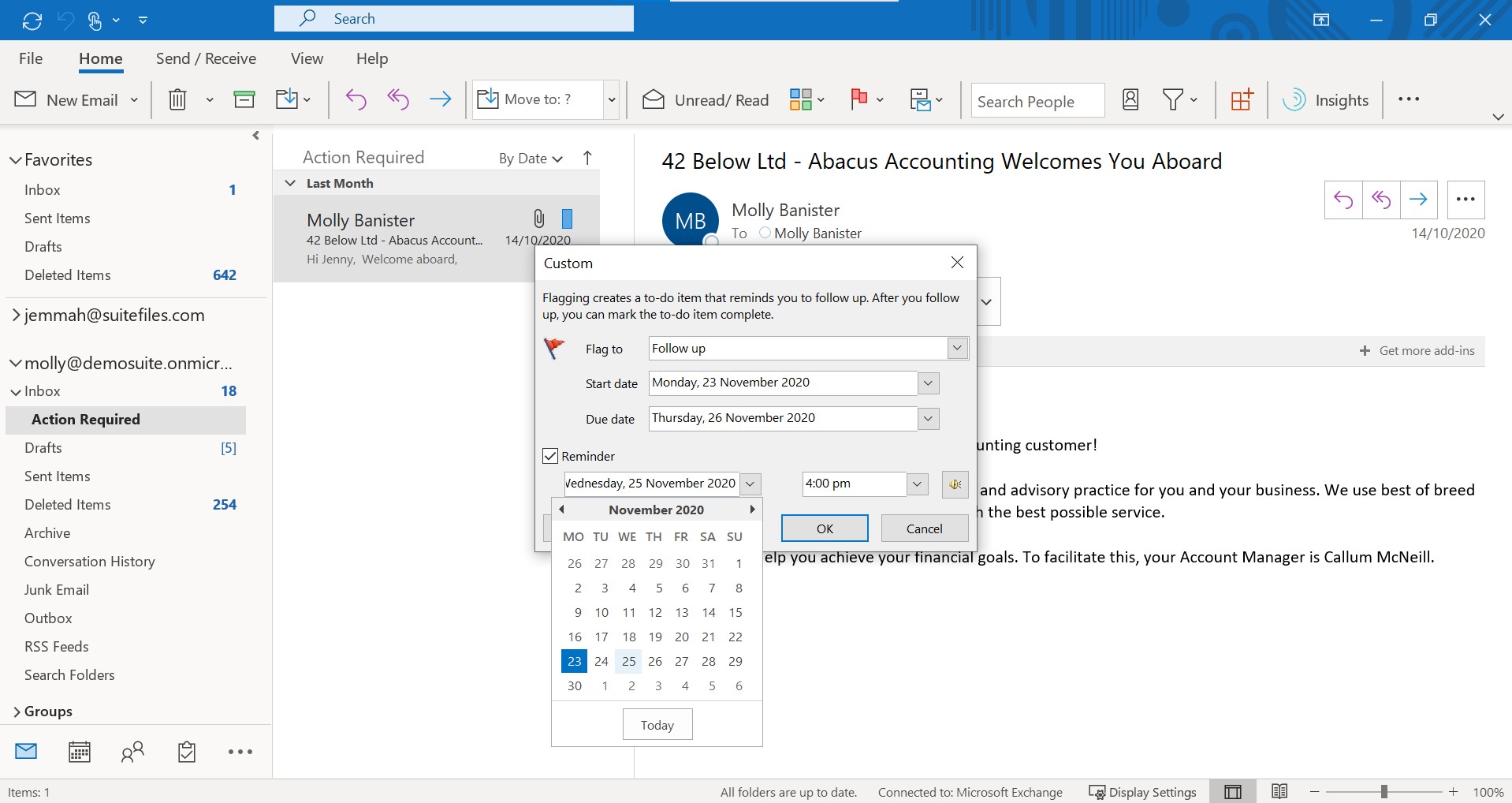The width and height of the screenshot is (1512, 803).
Task: Select 26 November in the calendar
Action: pyautogui.click(x=655, y=661)
